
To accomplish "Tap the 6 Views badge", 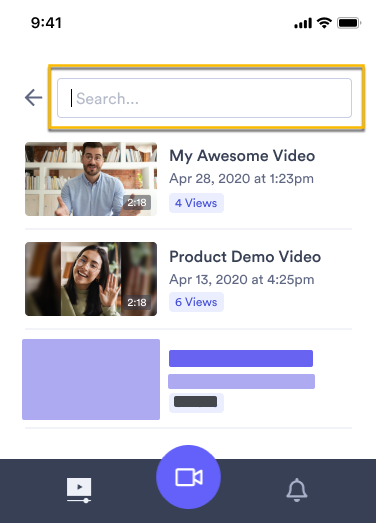I will (x=196, y=302).
